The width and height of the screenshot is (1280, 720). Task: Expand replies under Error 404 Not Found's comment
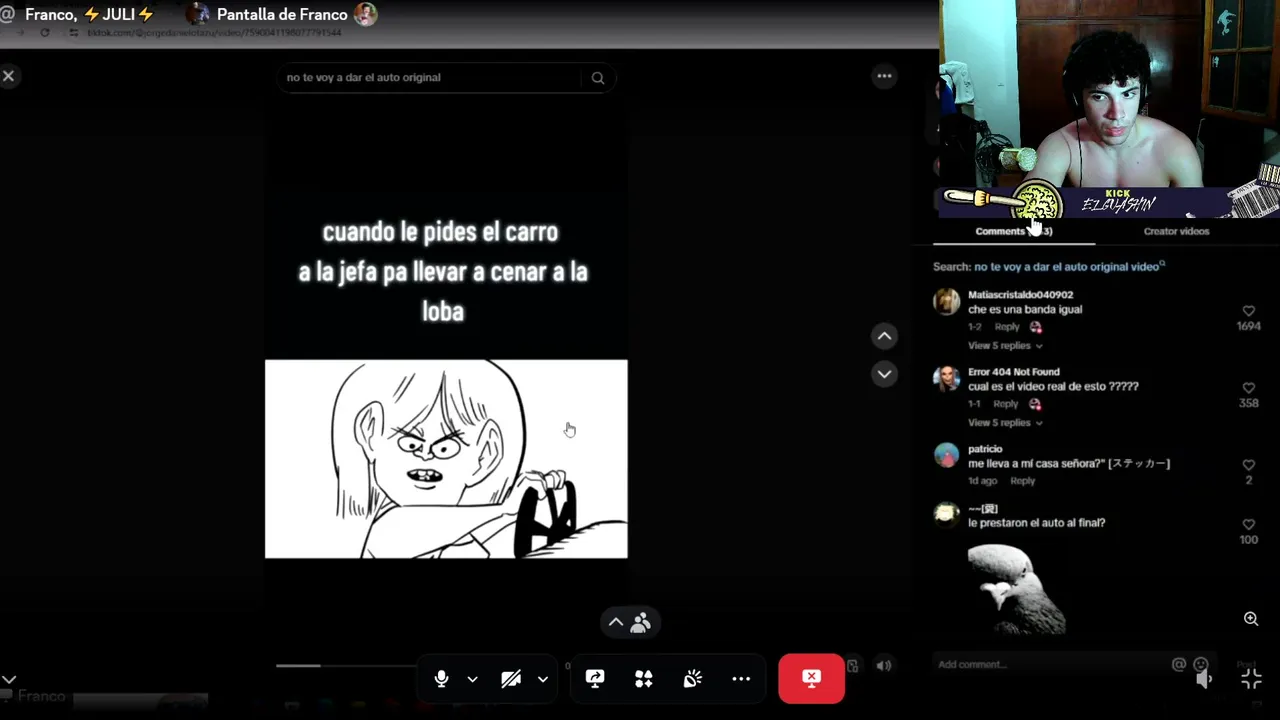1005,423
